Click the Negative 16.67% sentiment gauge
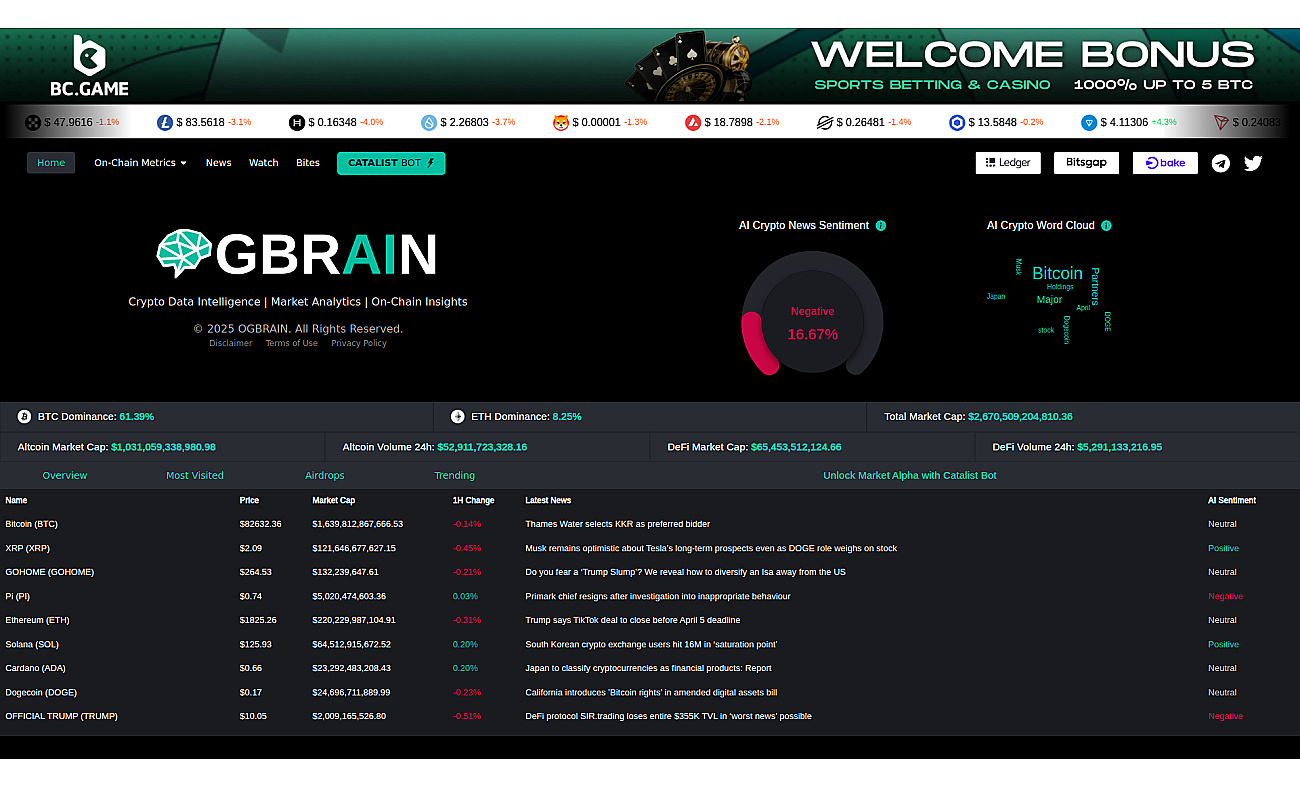The image size is (1300, 788). point(812,313)
